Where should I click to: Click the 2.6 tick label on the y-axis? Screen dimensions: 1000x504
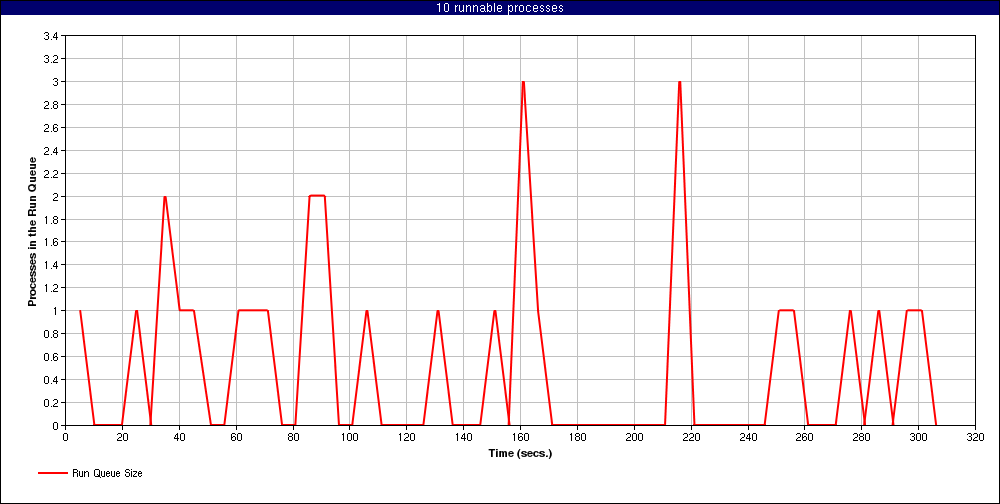(51, 128)
